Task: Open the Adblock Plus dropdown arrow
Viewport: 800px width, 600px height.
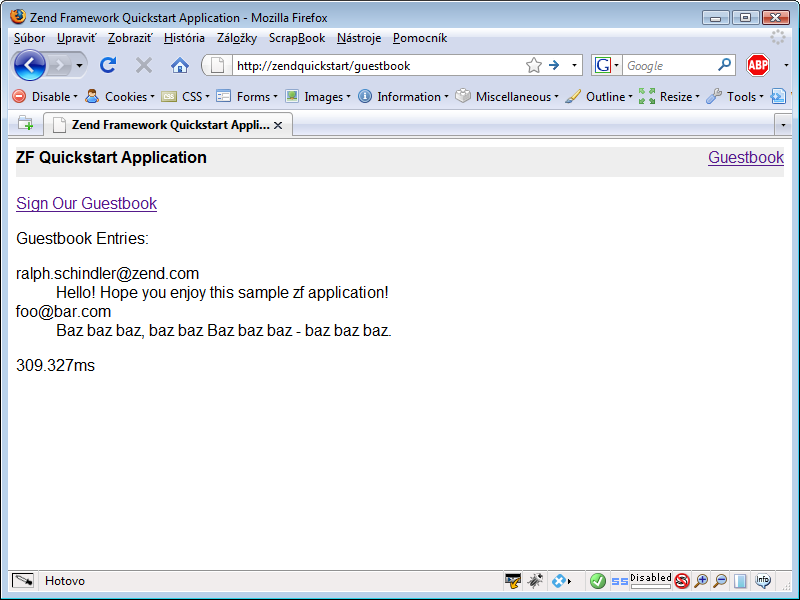Action: [x=786, y=65]
